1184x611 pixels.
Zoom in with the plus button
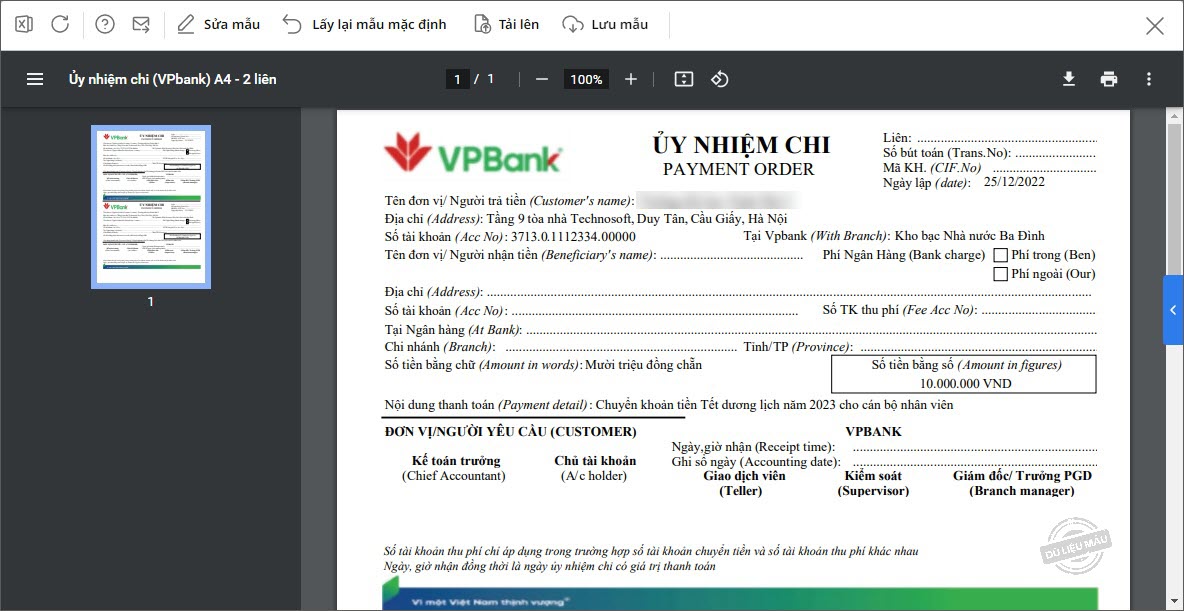[631, 79]
